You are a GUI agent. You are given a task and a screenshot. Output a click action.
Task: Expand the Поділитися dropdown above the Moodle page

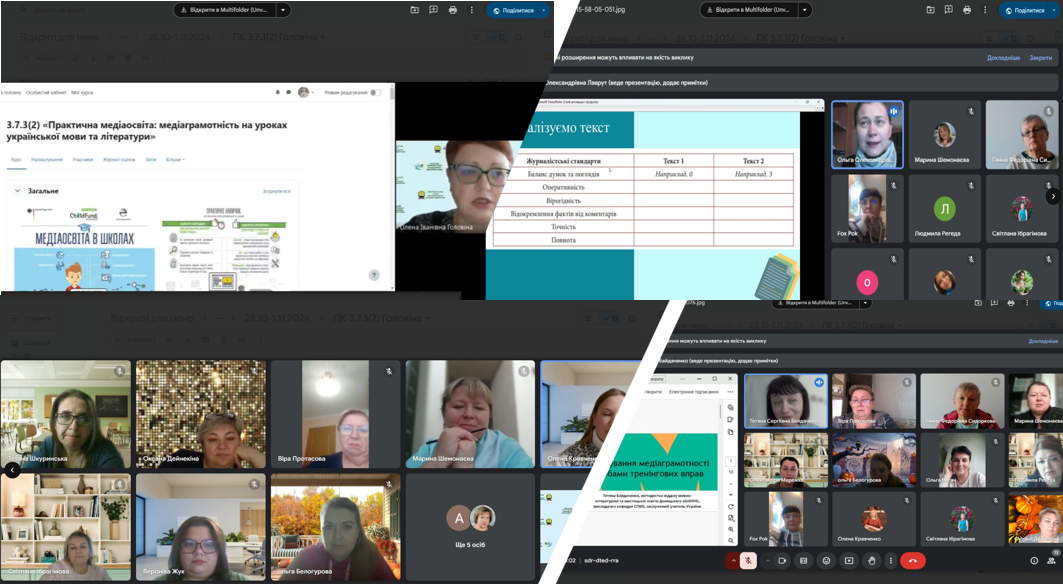(x=544, y=10)
